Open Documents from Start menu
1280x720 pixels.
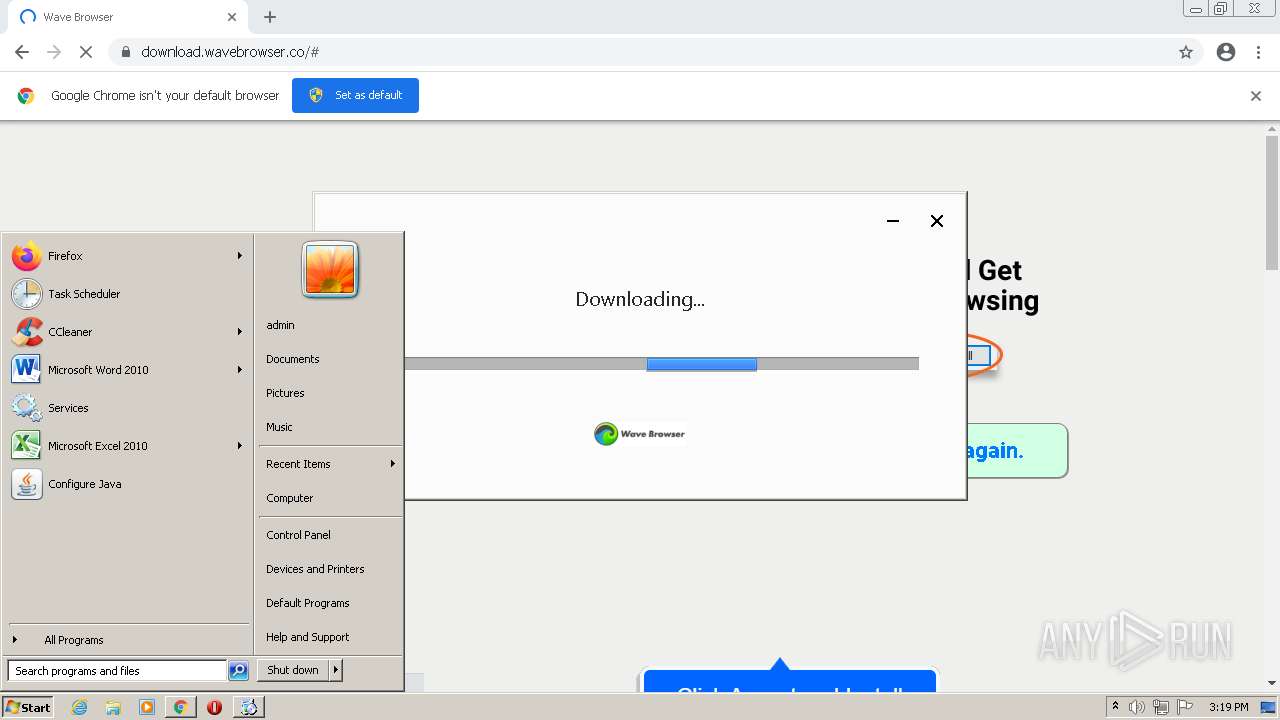tap(293, 359)
